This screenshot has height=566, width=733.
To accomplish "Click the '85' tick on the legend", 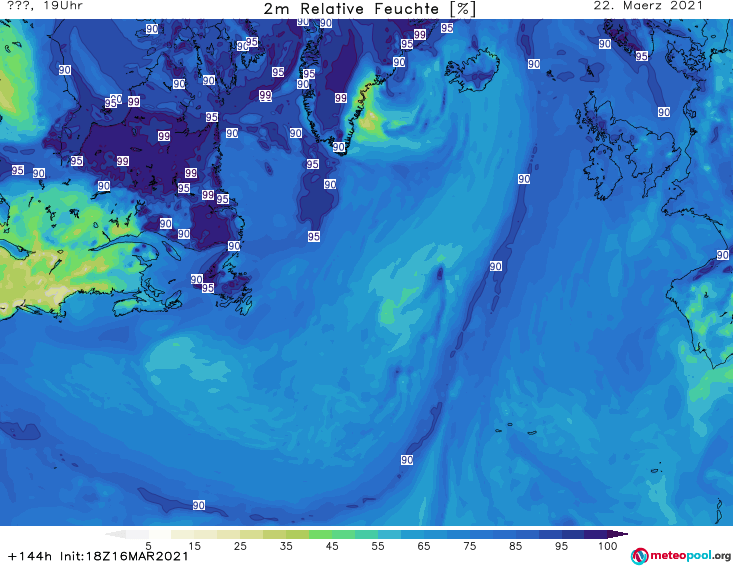I will click(x=515, y=546).
